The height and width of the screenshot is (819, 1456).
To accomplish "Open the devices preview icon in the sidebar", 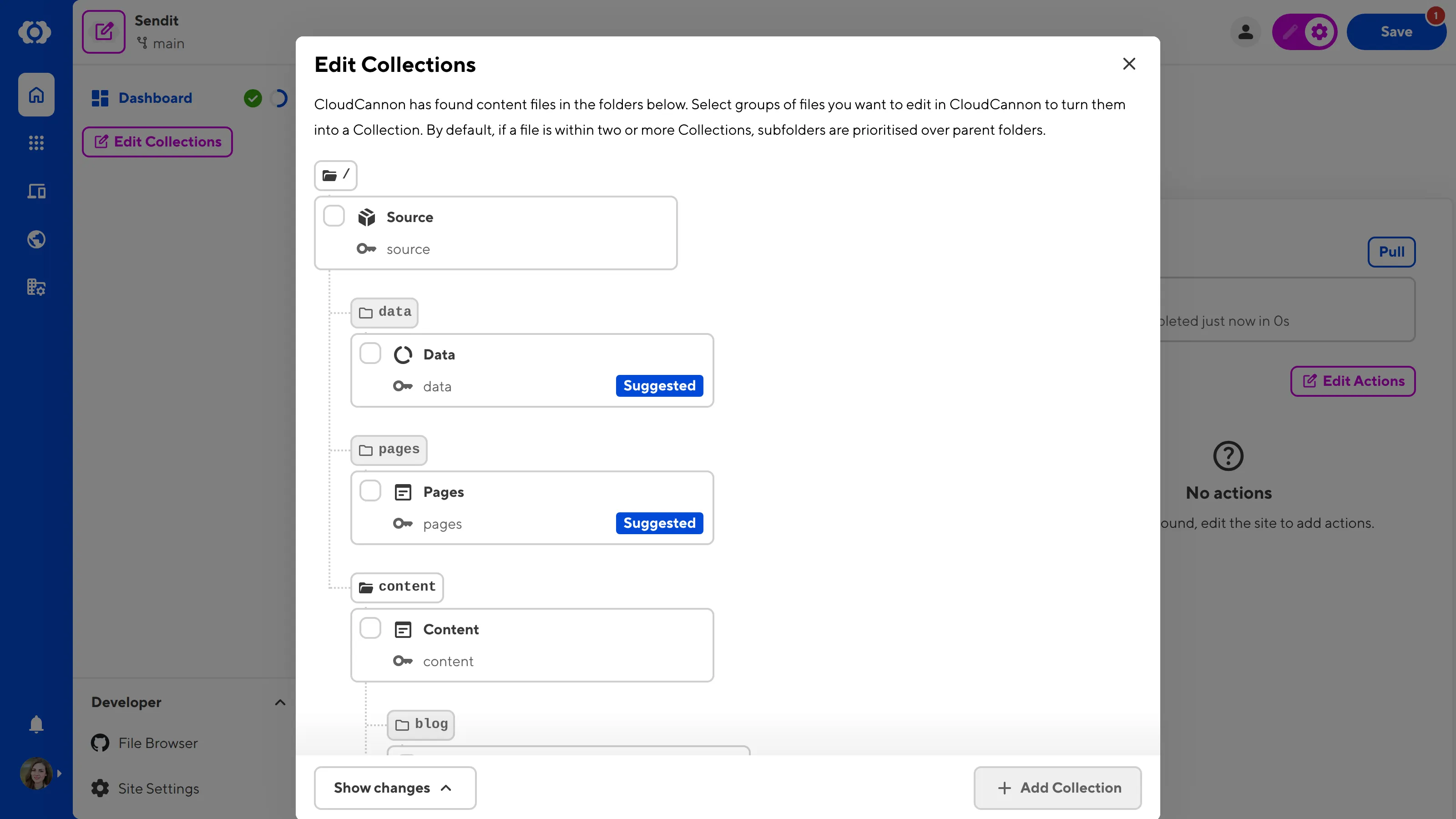I will 36,191.
